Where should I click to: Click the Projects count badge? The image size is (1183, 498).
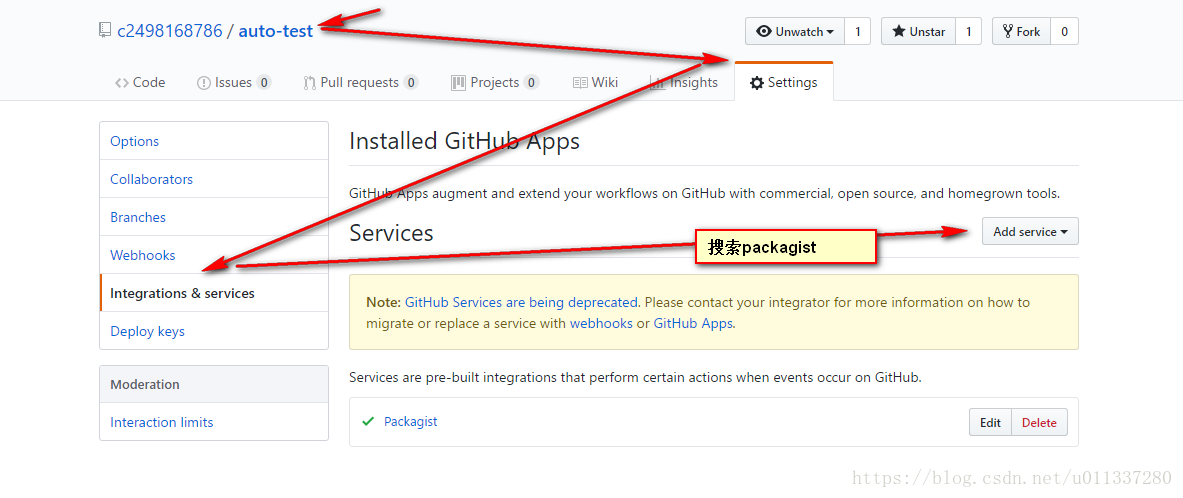(531, 83)
